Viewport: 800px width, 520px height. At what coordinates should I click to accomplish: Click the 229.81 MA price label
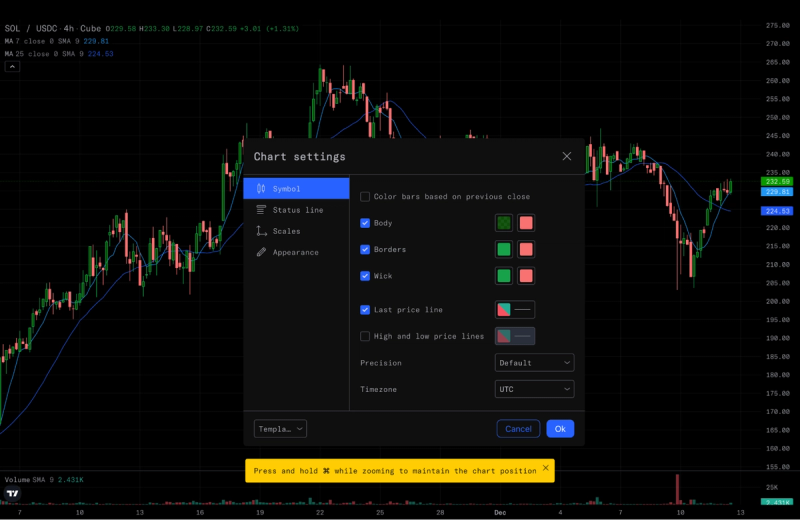click(777, 192)
